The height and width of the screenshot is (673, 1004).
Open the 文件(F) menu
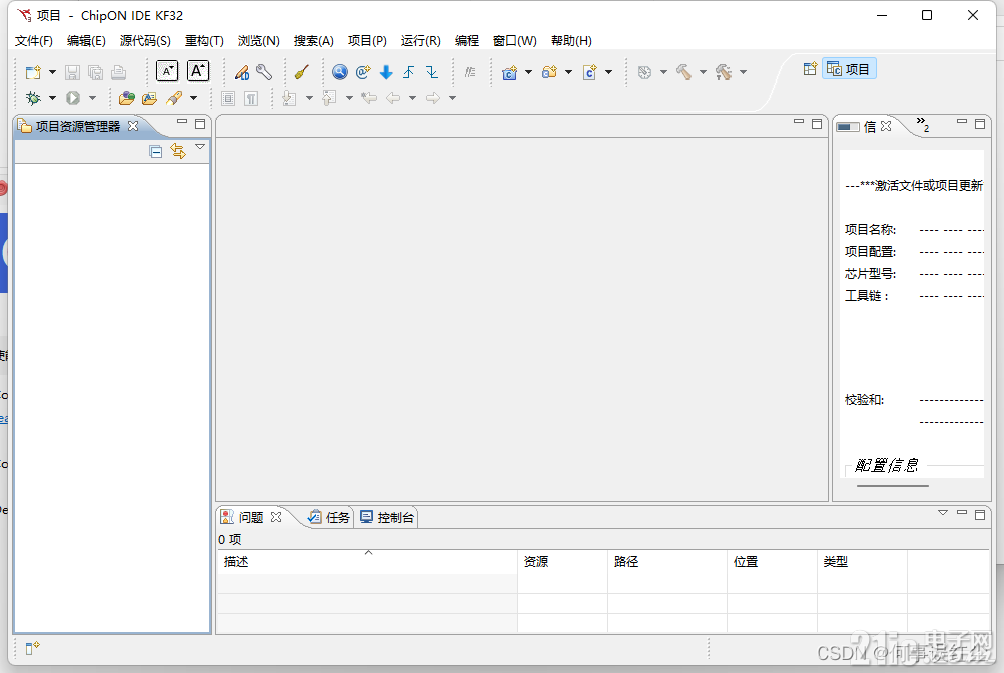pos(34,41)
